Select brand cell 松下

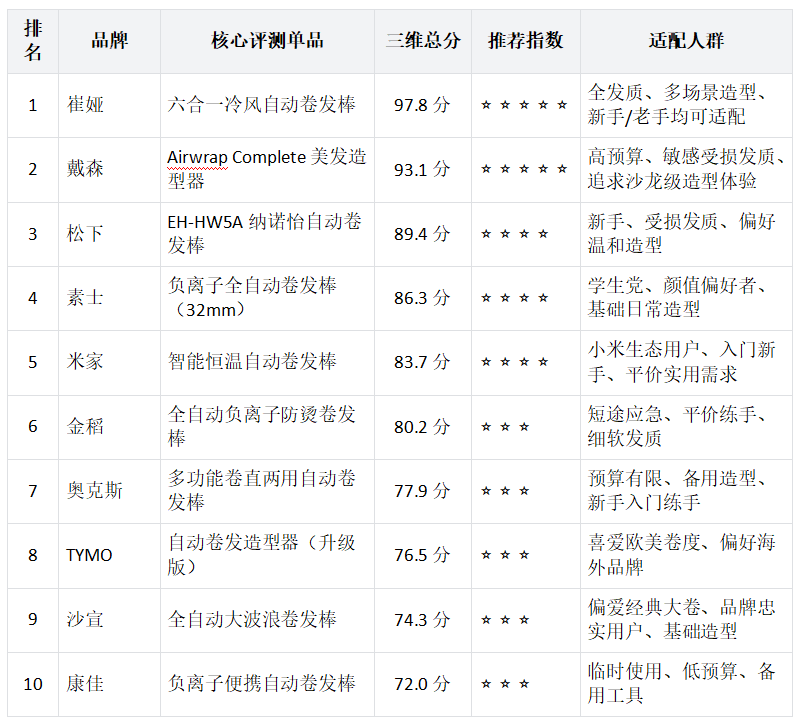[109, 235]
